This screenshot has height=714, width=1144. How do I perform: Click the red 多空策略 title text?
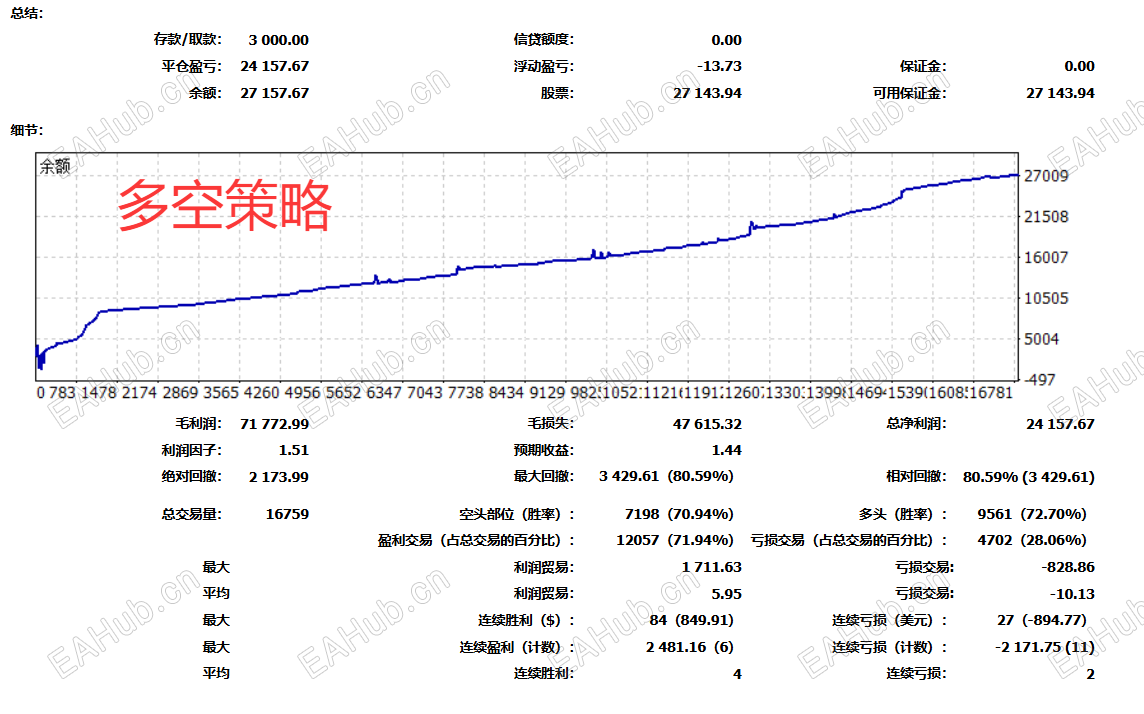pos(225,206)
